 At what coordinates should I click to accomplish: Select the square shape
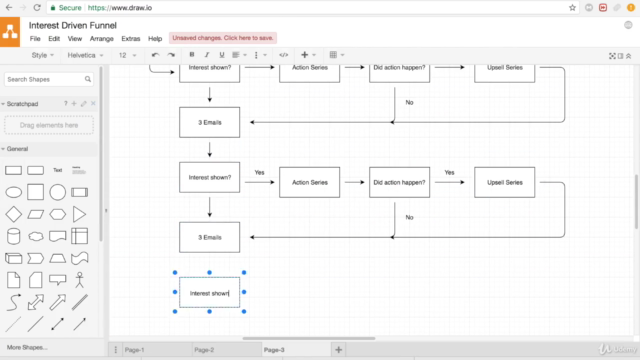click(x=36, y=192)
